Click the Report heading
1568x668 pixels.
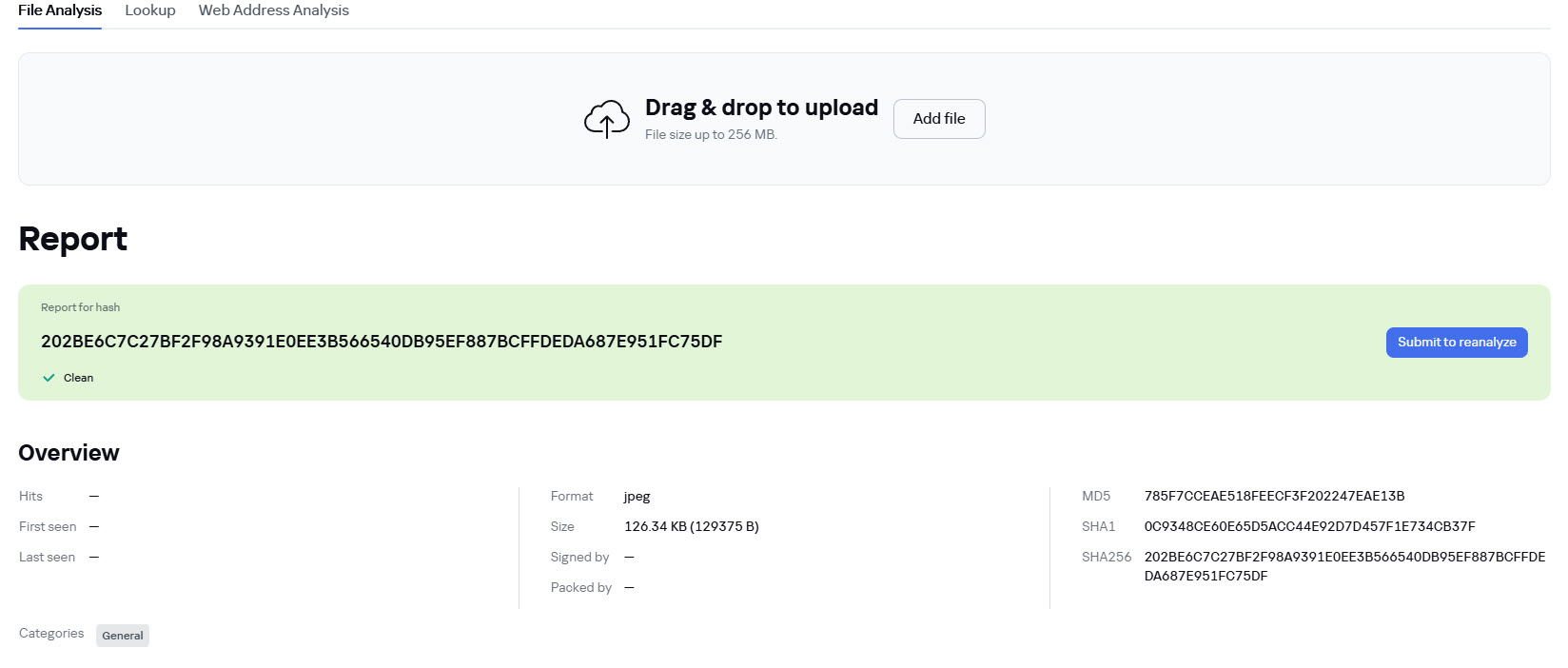[x=73, y=239]
